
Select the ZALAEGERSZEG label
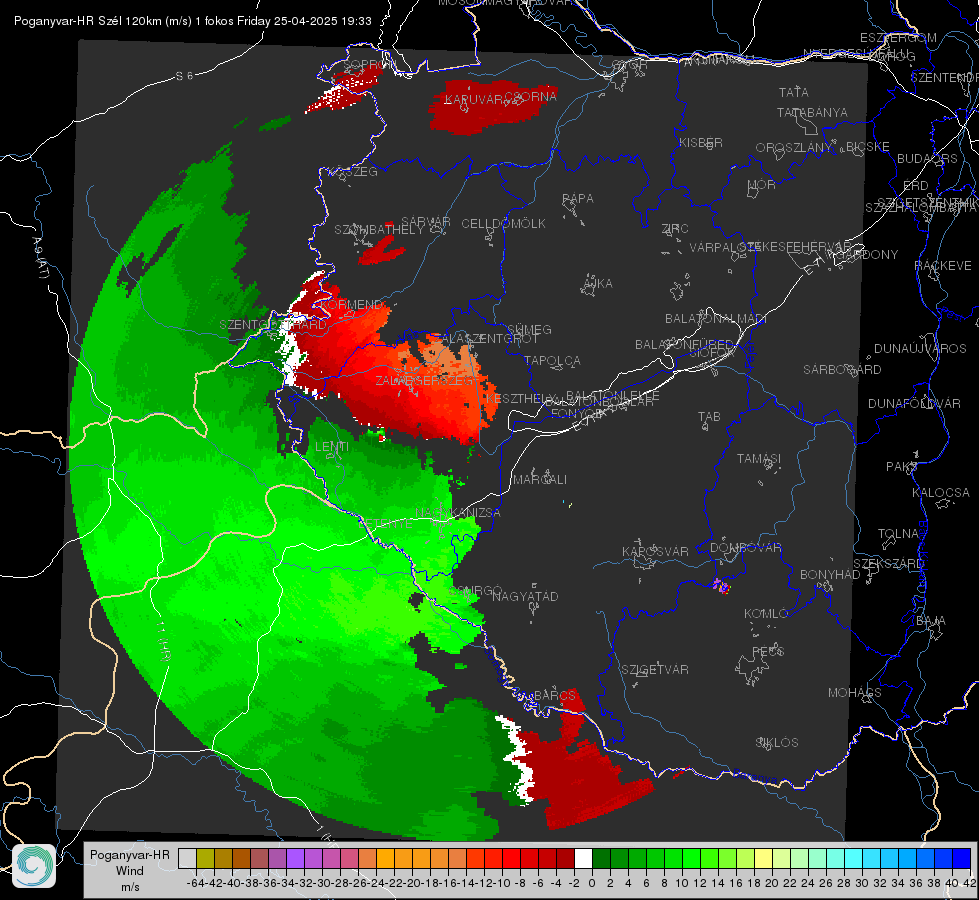(428, 380)
